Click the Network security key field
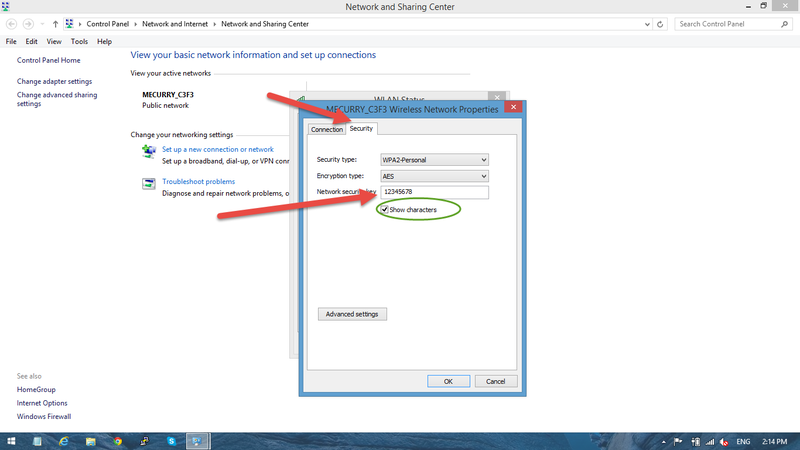 point(435,192)
